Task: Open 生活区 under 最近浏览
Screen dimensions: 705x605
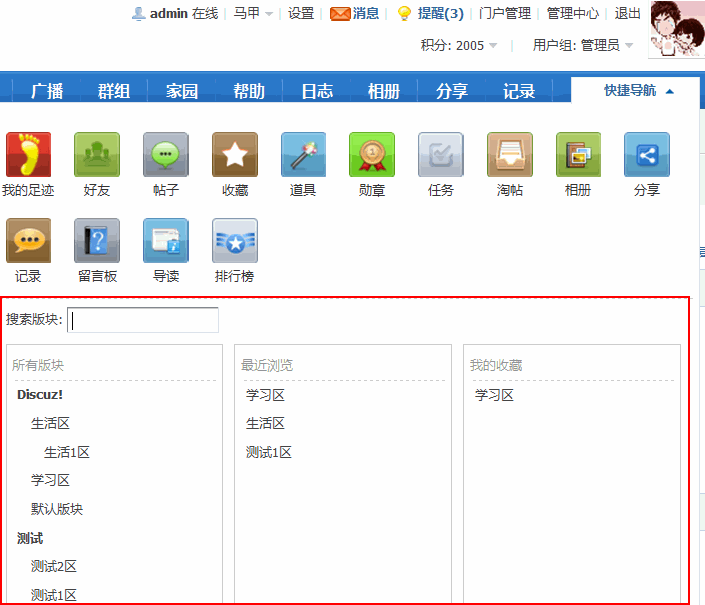Action: 265,423
